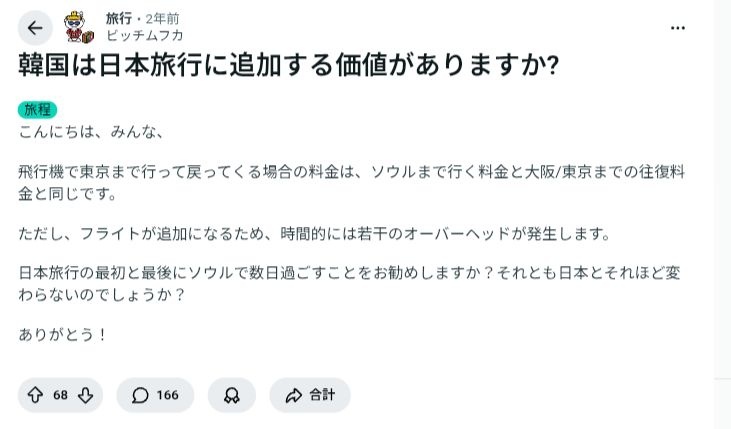
Task: Click the ありがとう！ closing line
Action: click(x=62, y=335)
